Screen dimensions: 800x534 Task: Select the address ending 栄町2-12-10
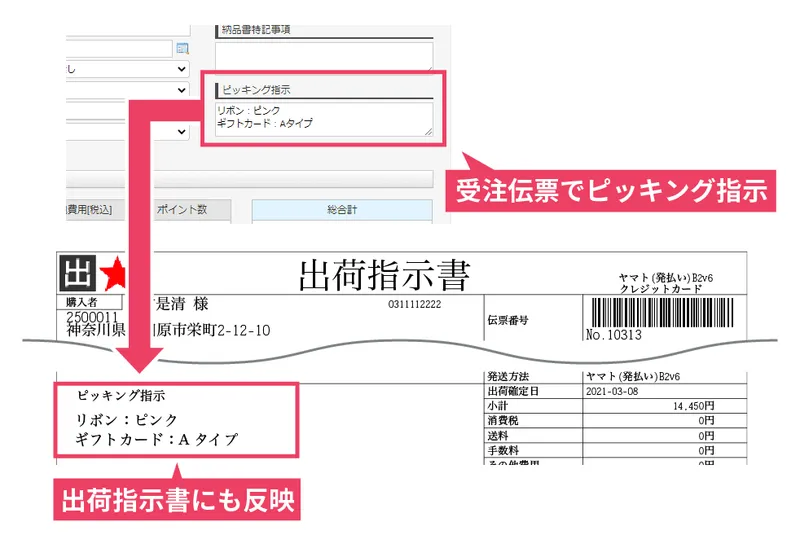pyautogui.click(x=212, y=330)
